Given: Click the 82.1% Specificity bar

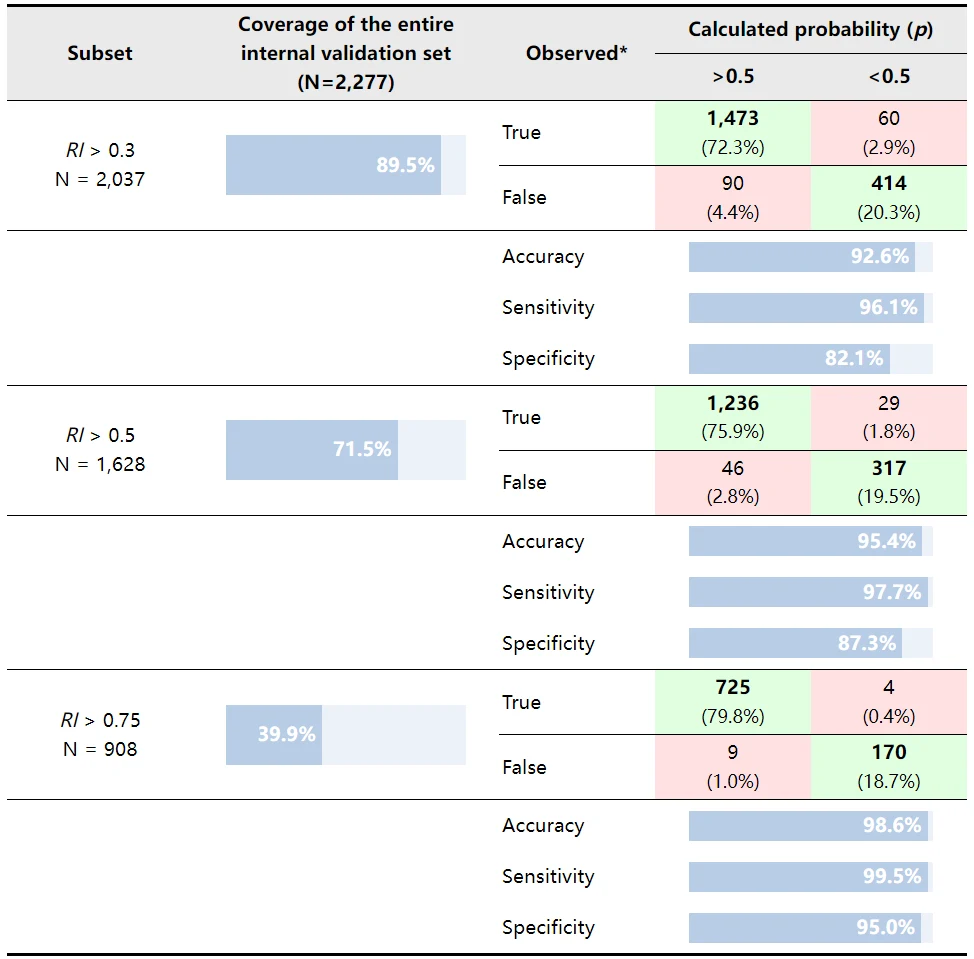Looking at the screenshot, I should tap(811, 358).
